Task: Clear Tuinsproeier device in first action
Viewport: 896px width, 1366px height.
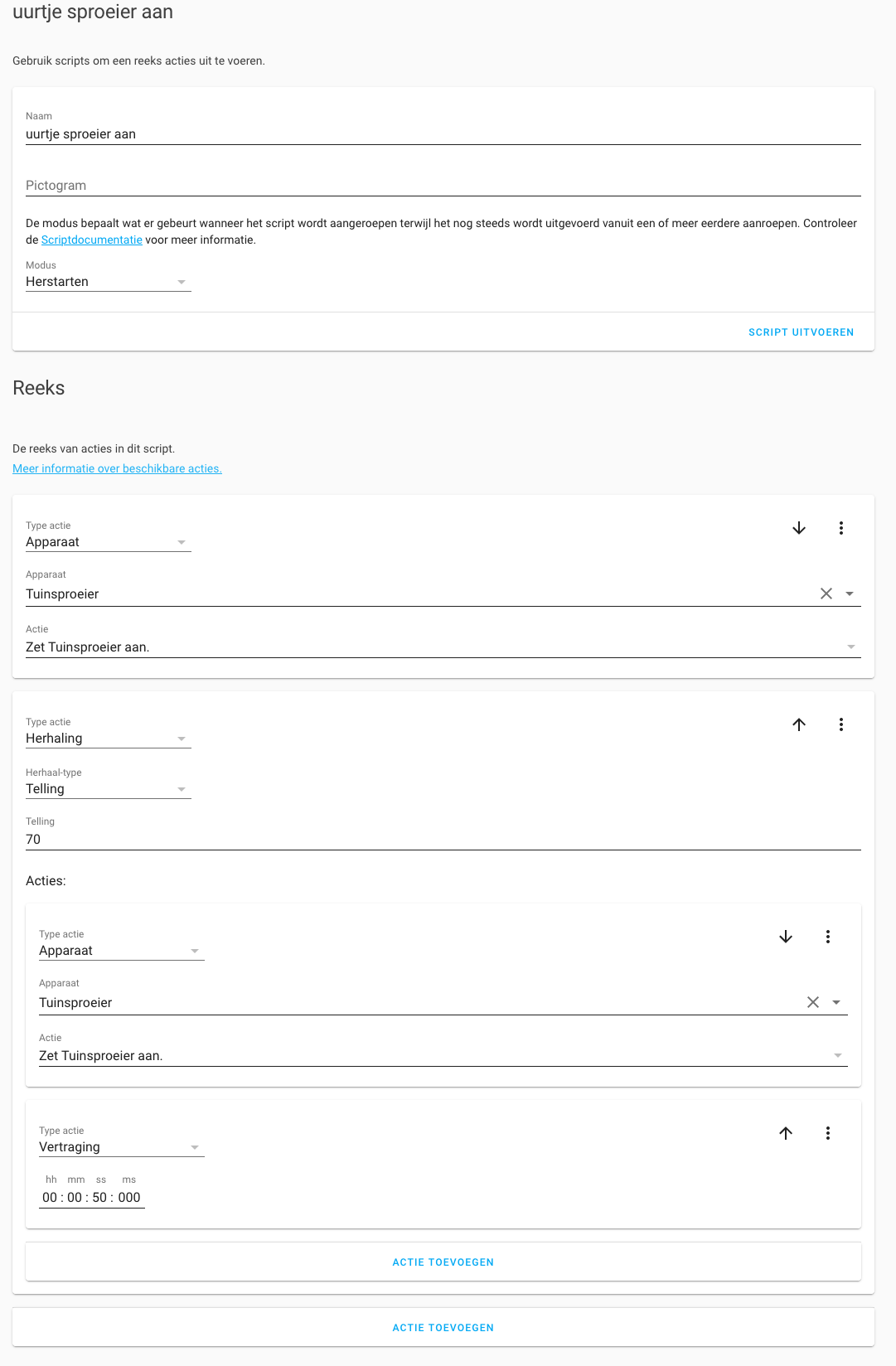Action: (x=826, y=593)
